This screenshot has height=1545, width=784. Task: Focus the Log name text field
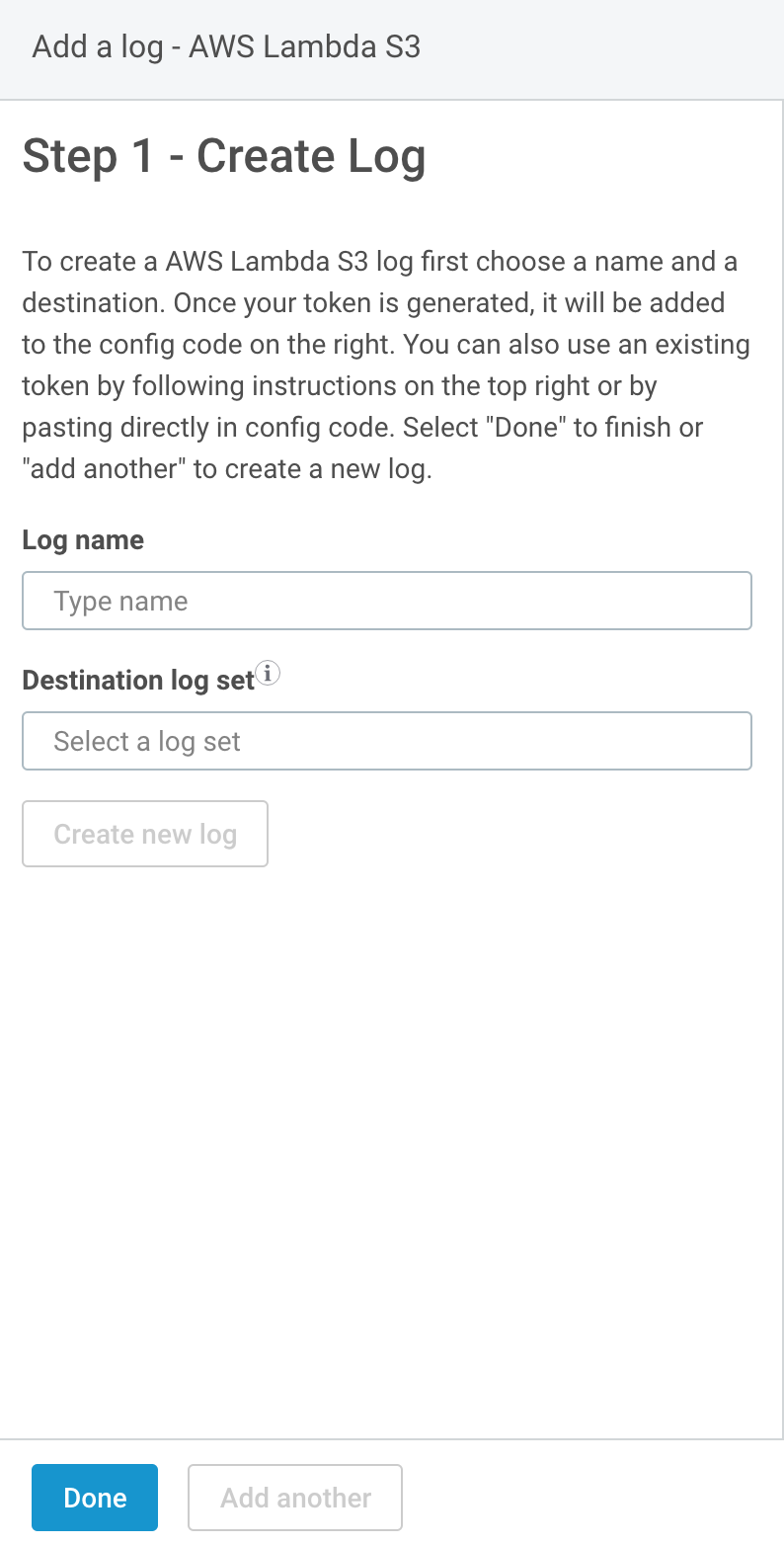[x=387, y=601]
